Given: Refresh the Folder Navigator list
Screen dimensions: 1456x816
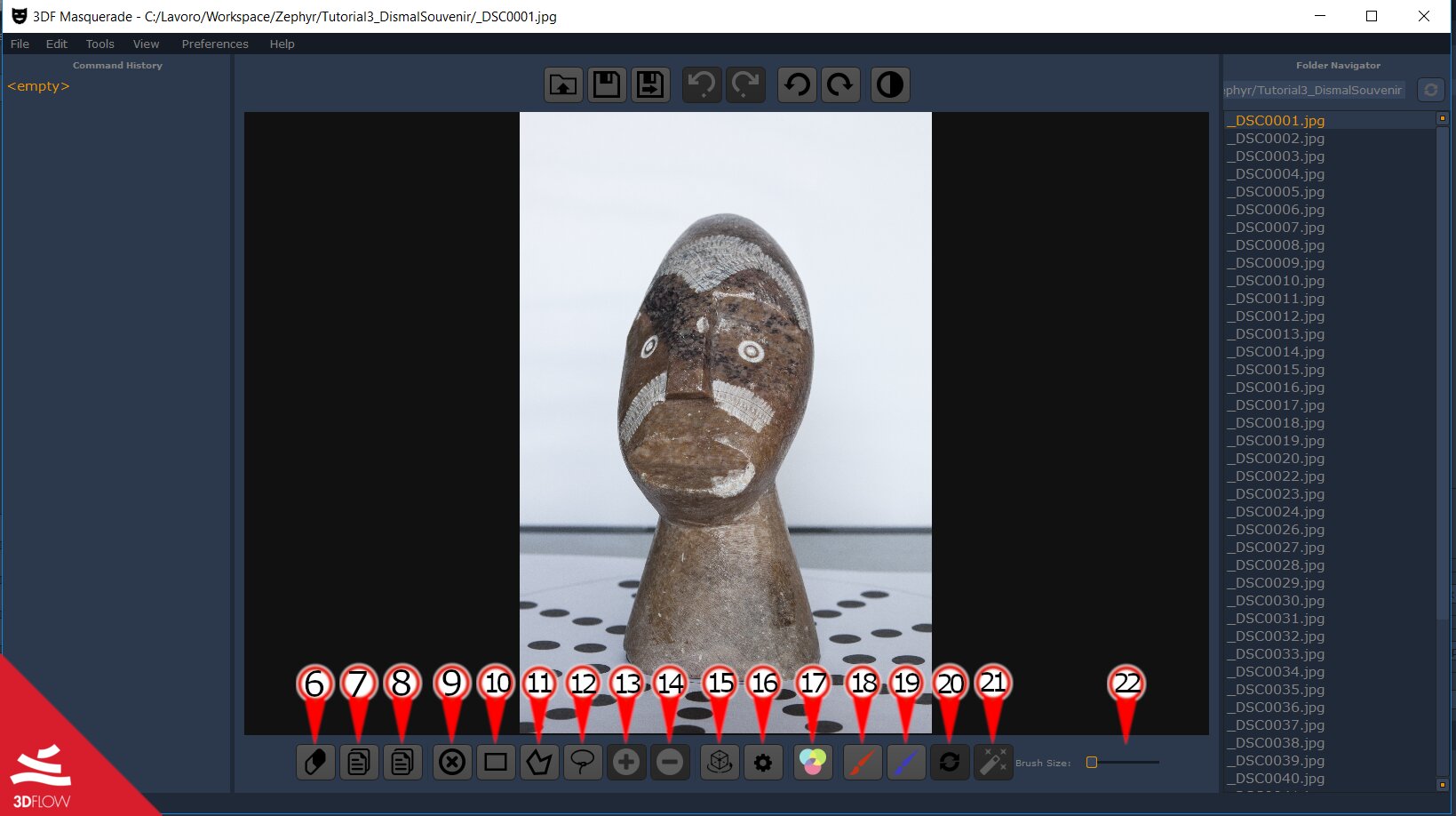Looking at the screenshot, I should point(1430,90).
